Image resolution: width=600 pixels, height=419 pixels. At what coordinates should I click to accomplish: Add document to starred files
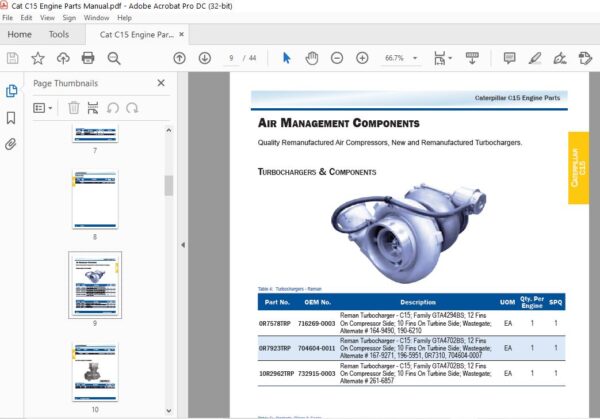[38, 58]
